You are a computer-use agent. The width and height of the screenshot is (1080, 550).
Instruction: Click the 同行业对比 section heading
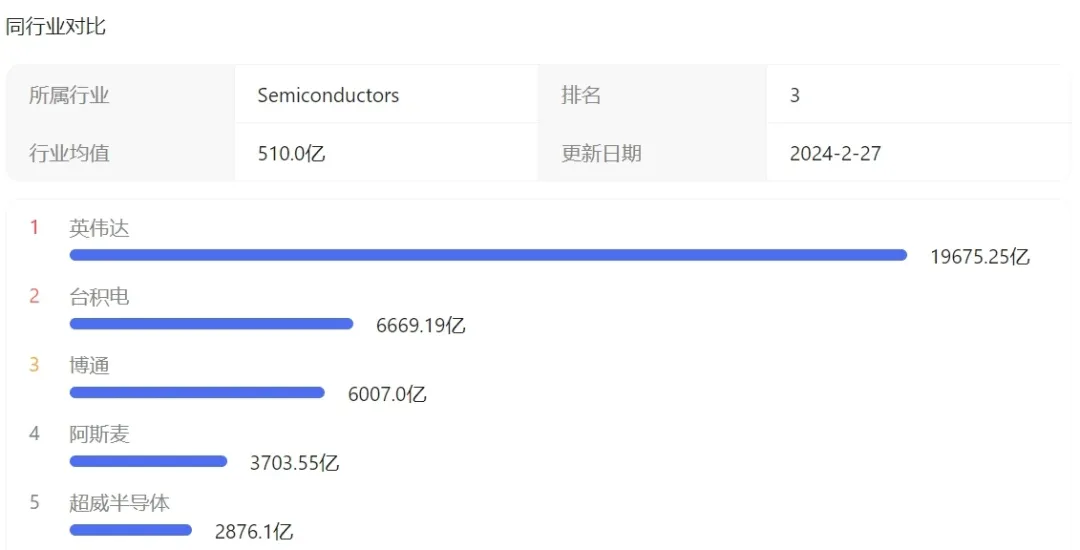[x=56, y=27]
